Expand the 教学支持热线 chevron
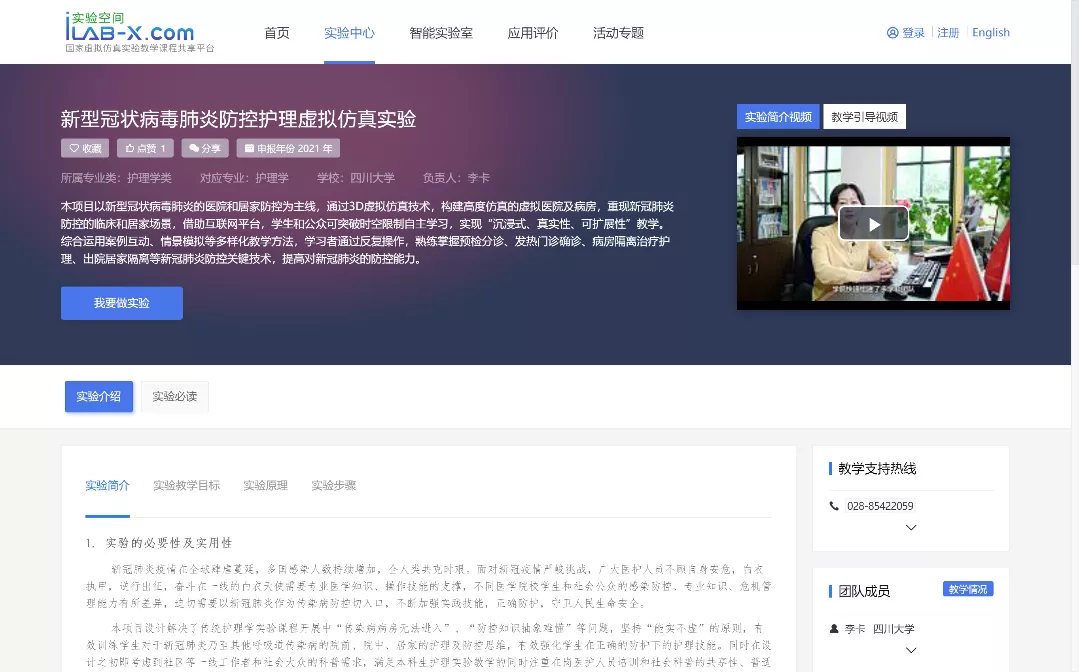This screenshot has width=1079, height=672. point(911,528)
